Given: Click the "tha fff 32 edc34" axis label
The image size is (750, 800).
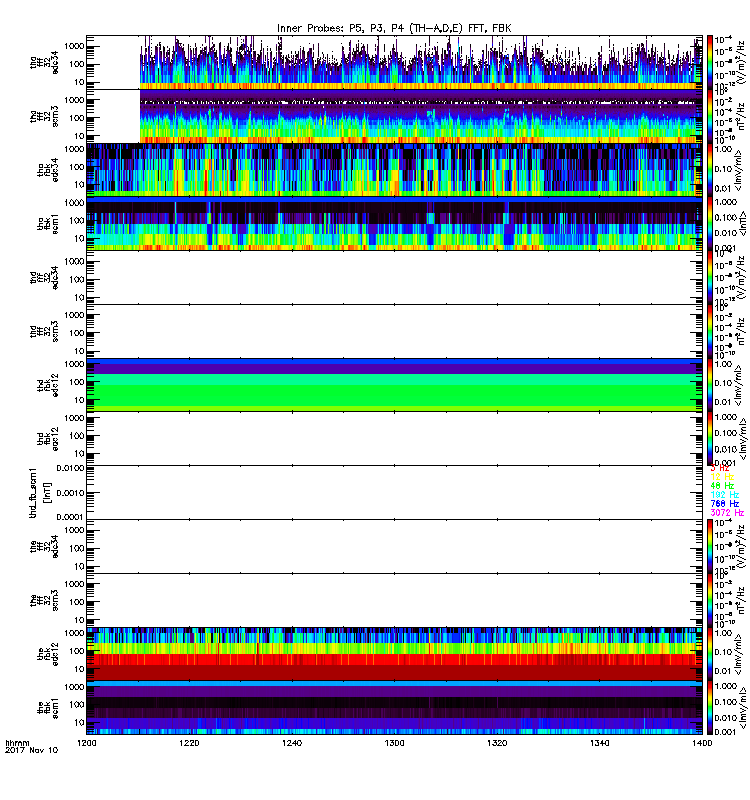Looking at the screenshot, I should pos(44,62).
